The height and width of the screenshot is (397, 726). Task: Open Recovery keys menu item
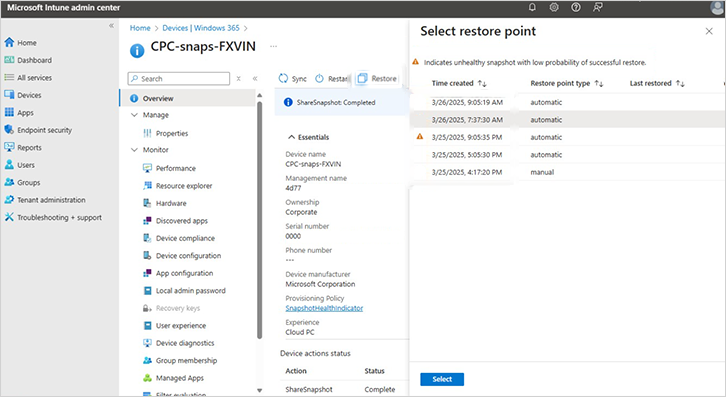pyautogui.click(x=171, y=308)
